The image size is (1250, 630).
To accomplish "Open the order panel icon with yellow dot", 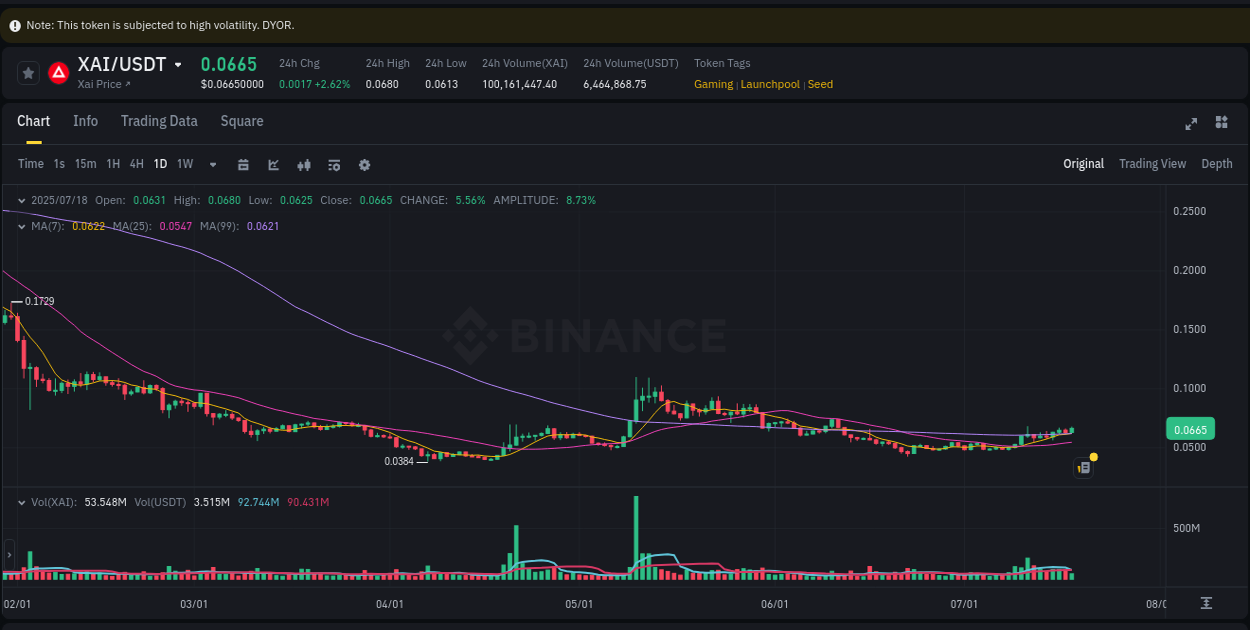I will coord(1083,467).
